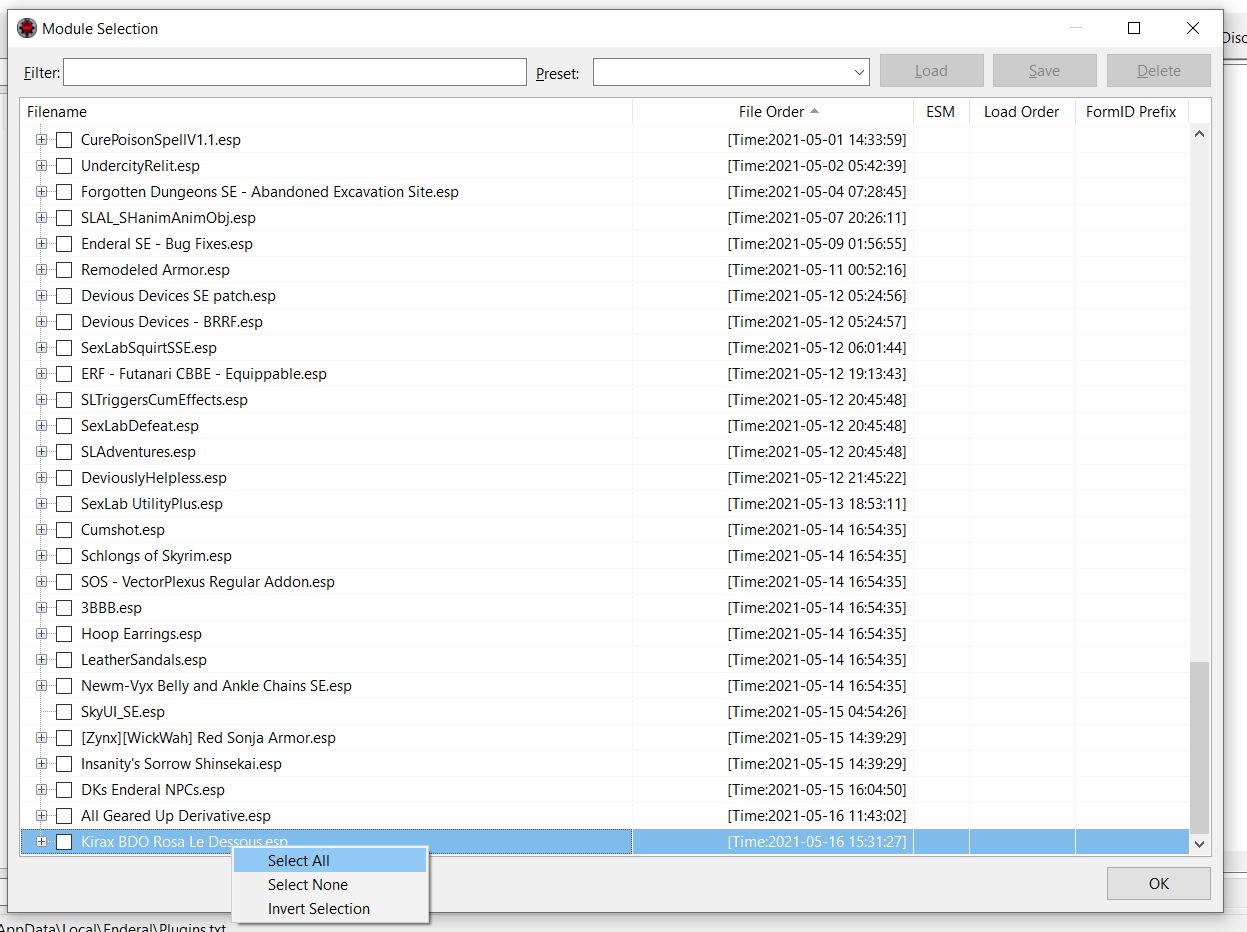Choose Select None from context menu
This screenshot has height=932, width=1247.
329,885
